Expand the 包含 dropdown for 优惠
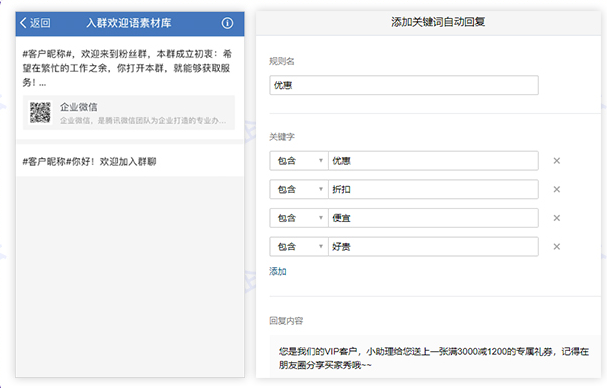The height and width of the screenshot is (388, 607). [x=299, y=161]
